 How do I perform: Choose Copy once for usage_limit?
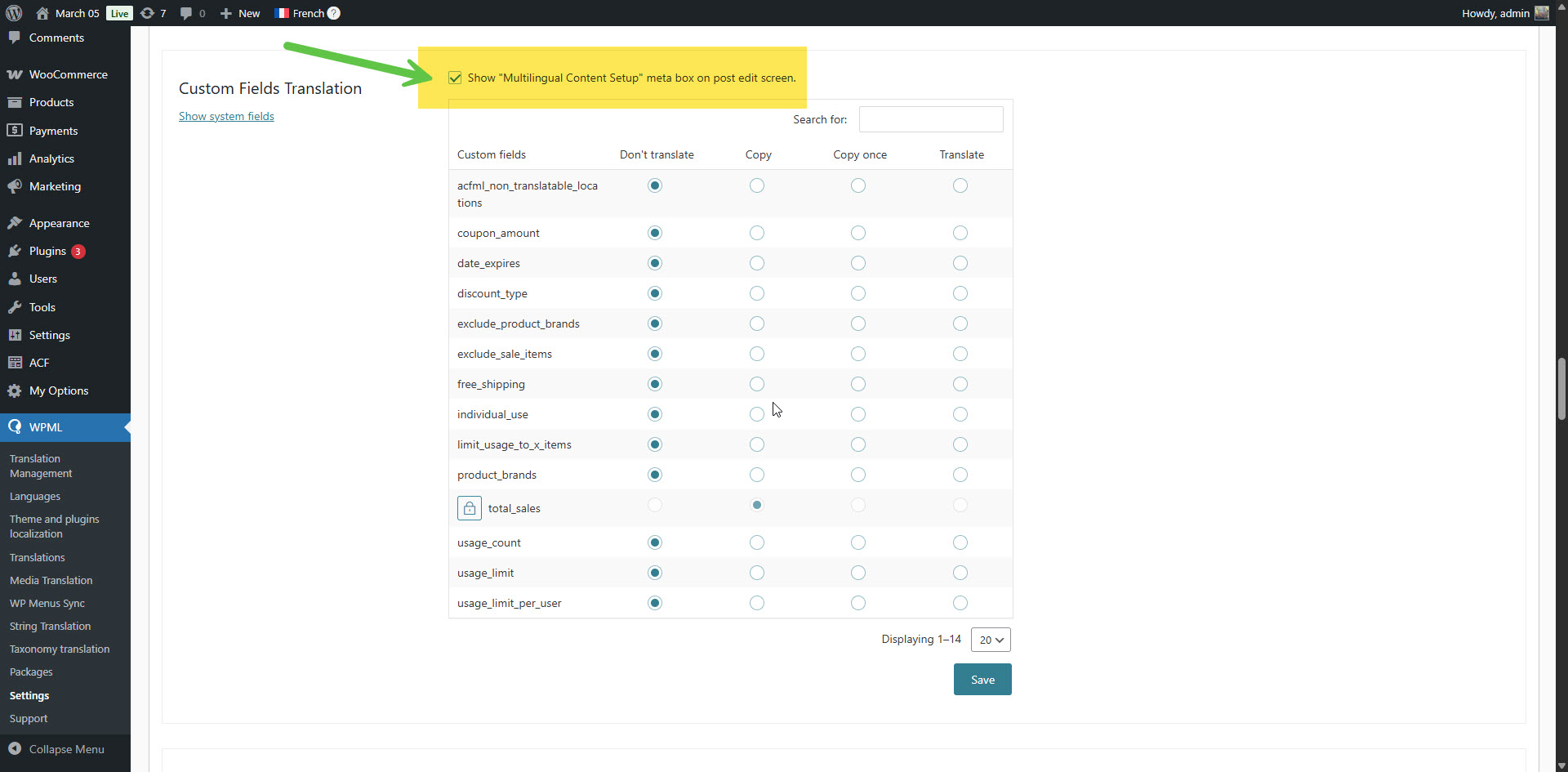(857, 573)
